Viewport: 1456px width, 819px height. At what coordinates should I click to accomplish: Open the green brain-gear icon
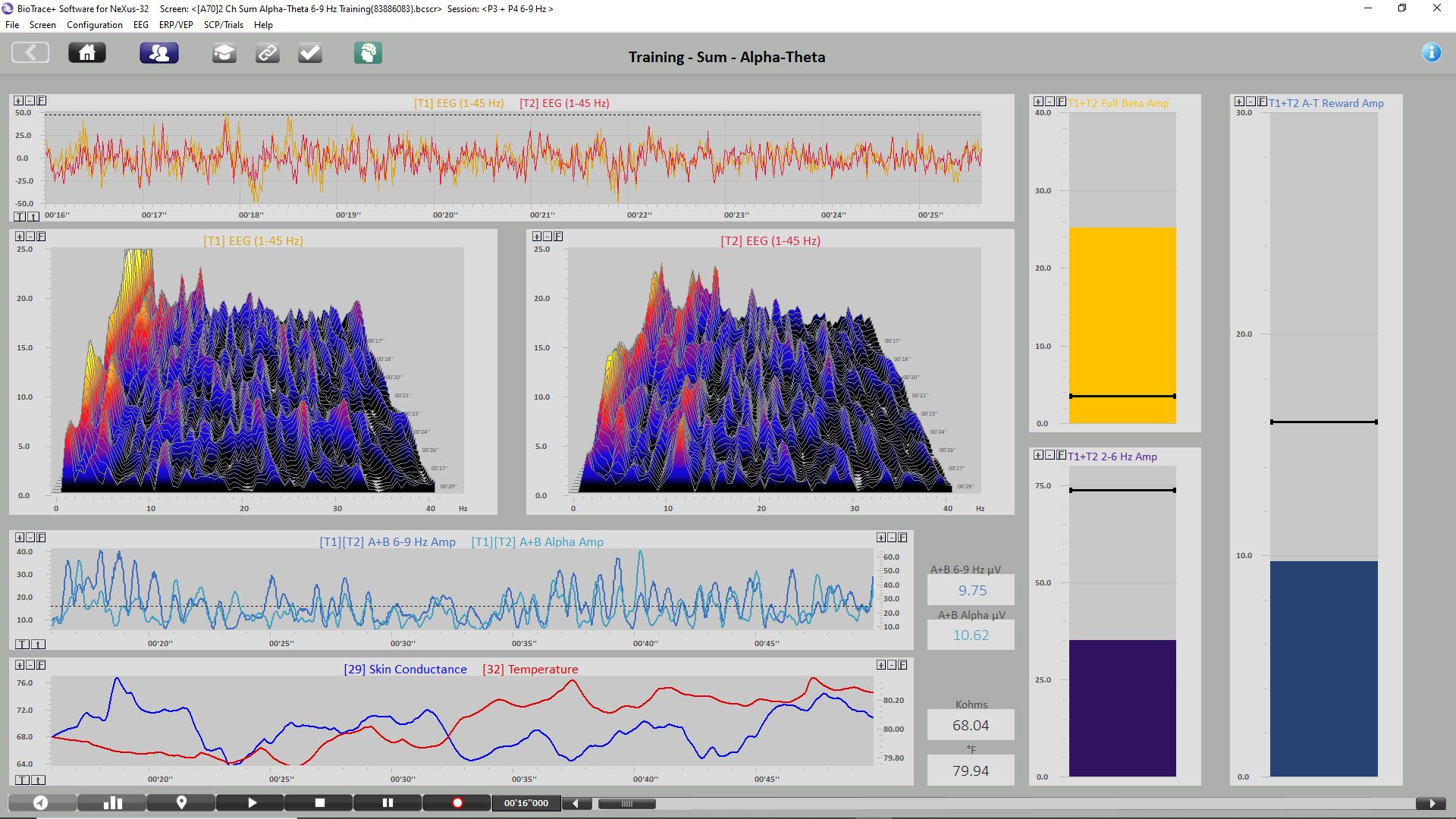(x=368, y=53)
